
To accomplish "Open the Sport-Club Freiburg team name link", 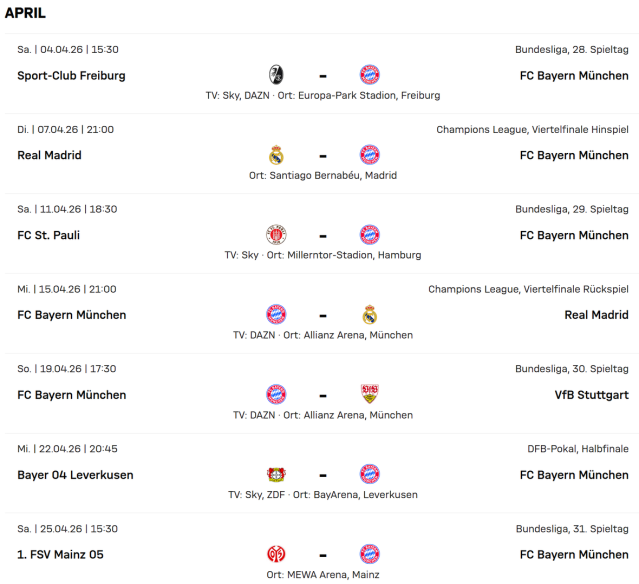I will pyautogui.click(x=71, y=75).
